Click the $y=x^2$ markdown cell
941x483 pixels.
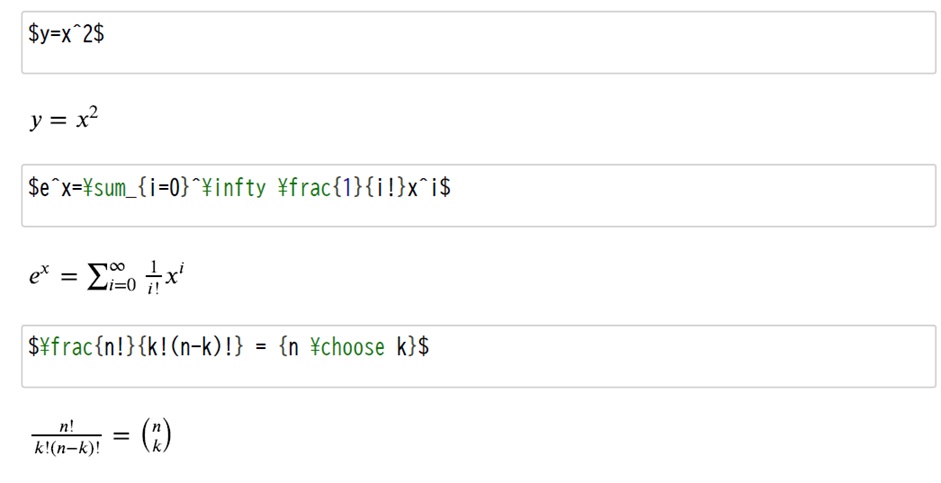point(478,43)
